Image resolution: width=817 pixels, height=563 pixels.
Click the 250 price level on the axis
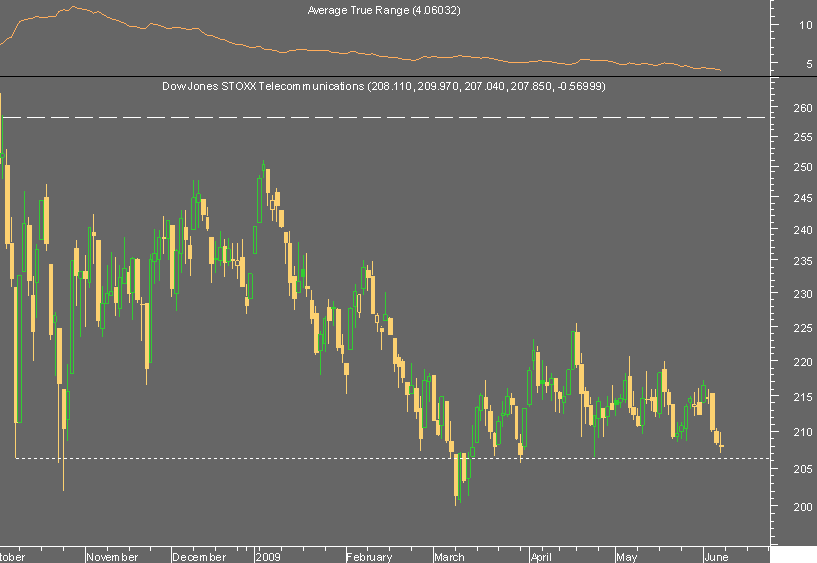pyautogui.click(x=803, y=167)
